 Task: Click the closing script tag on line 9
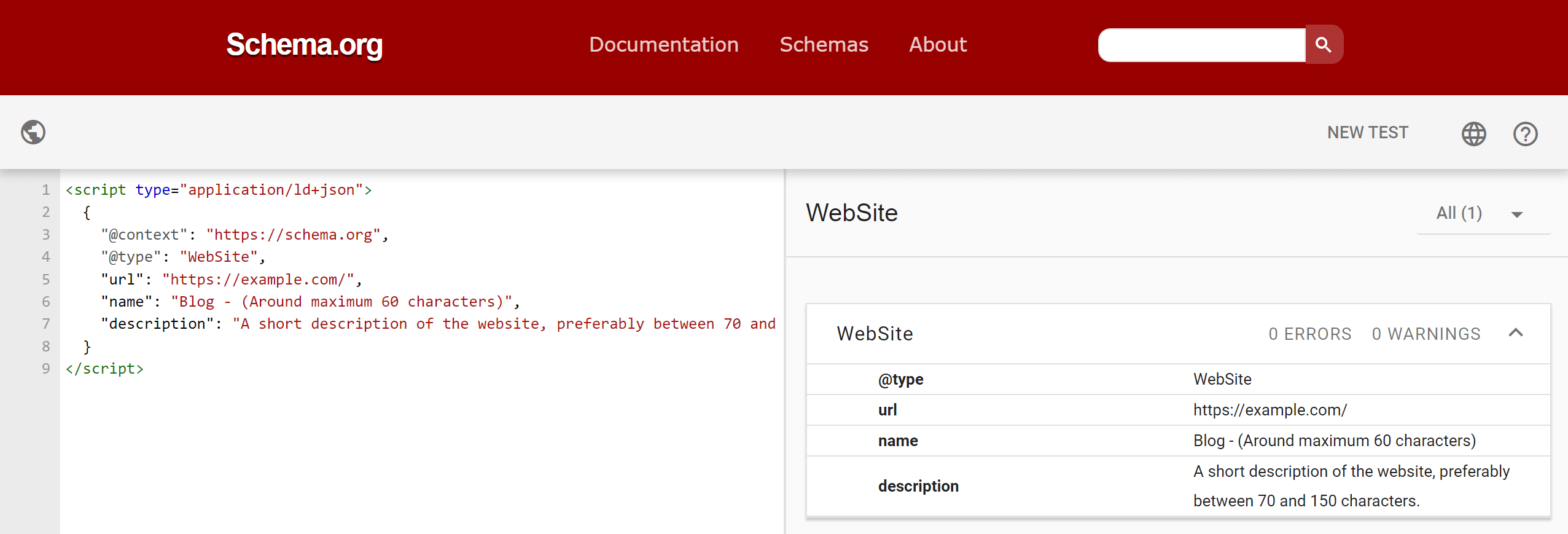pos(104,369)
